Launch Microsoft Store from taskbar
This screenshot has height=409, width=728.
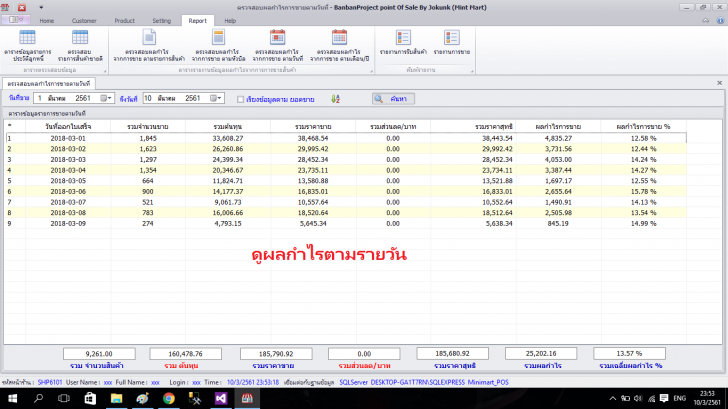(90, 398)
